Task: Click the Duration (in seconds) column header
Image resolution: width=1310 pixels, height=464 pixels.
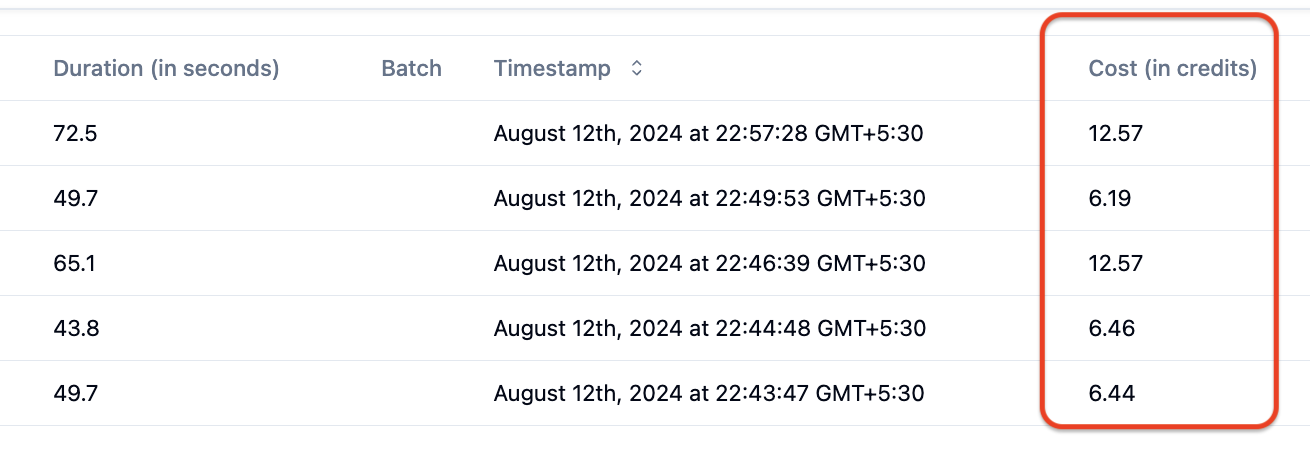Action: click(166, 69)
